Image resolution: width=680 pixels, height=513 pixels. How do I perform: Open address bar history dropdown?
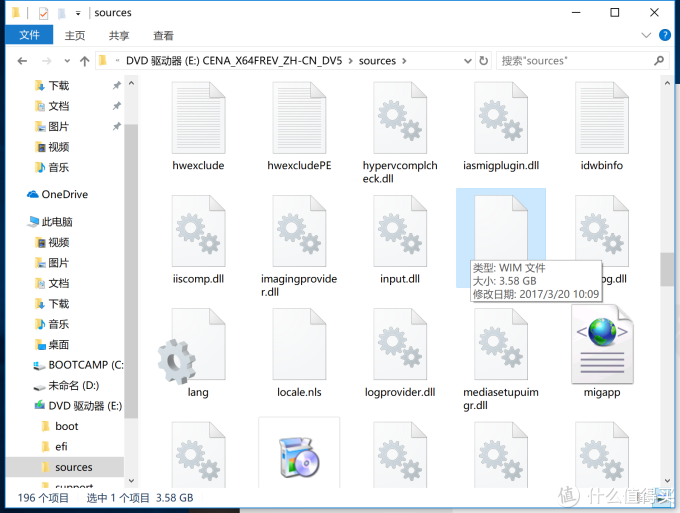pos(468,61)
